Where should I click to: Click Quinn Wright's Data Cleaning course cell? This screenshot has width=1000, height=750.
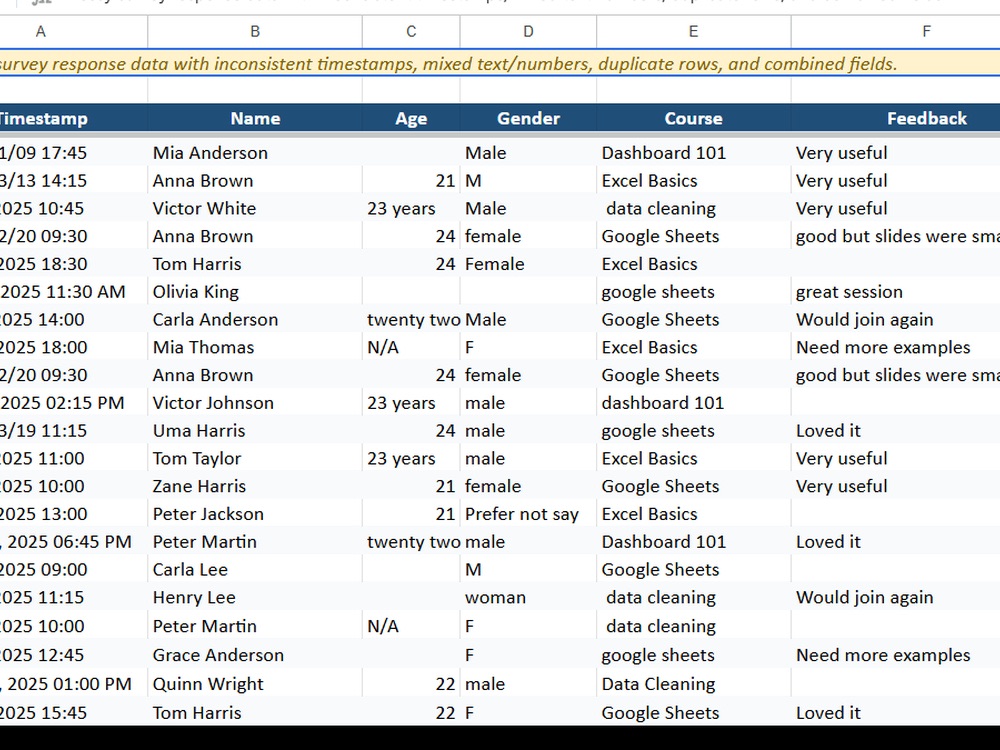pos(693,684)
